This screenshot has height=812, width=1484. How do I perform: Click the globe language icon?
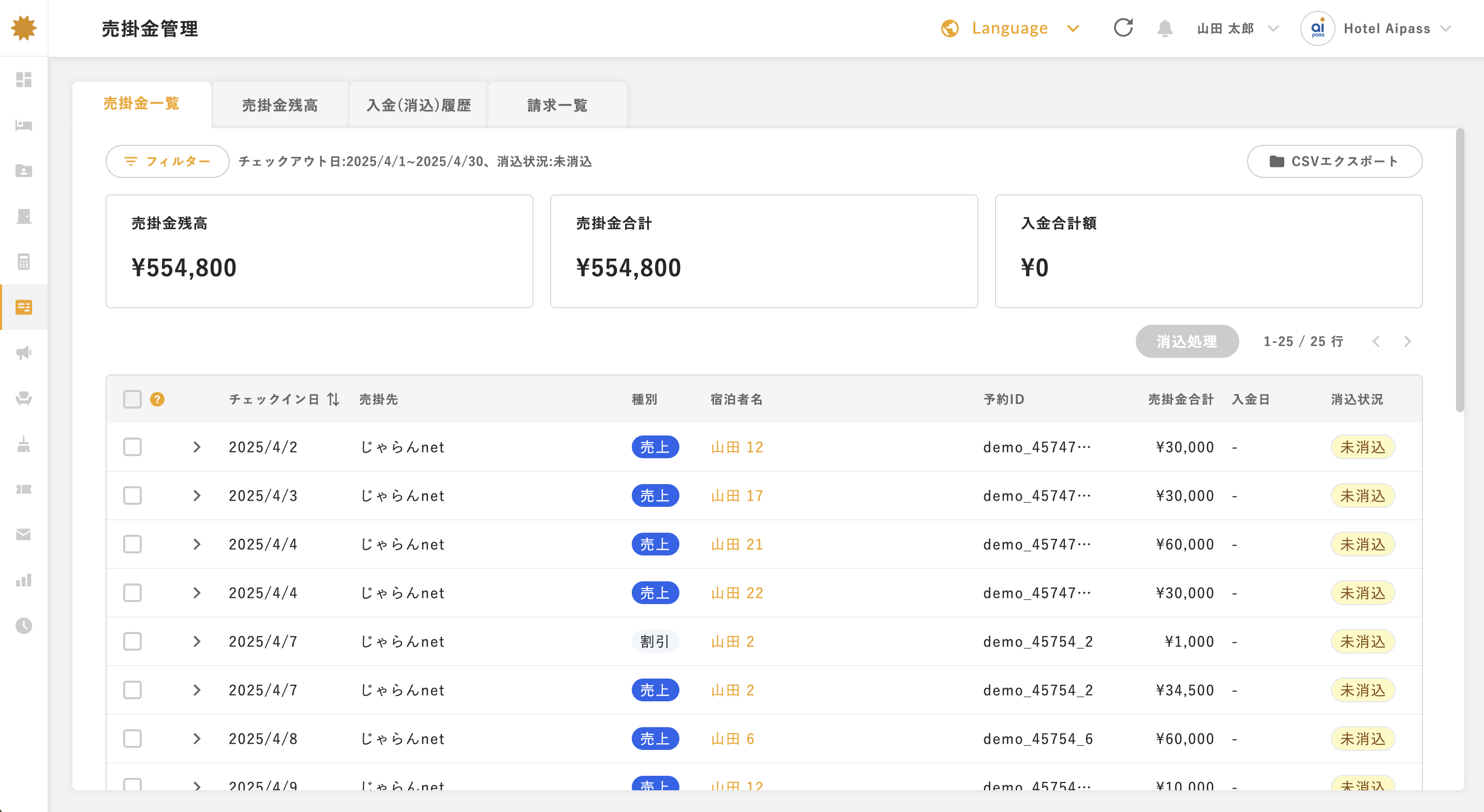(x=950, y=28)
